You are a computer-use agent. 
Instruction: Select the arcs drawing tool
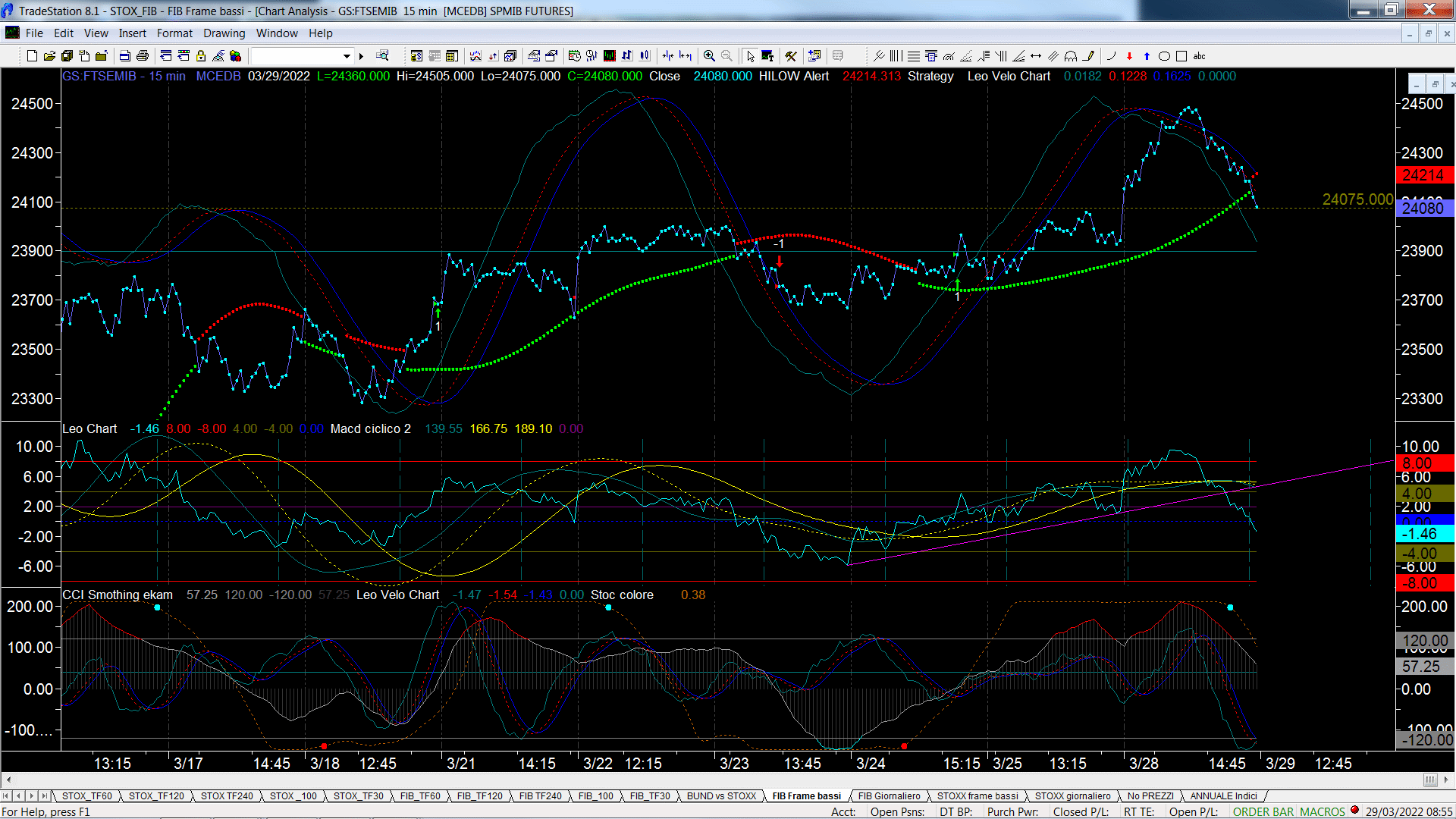1071,56
